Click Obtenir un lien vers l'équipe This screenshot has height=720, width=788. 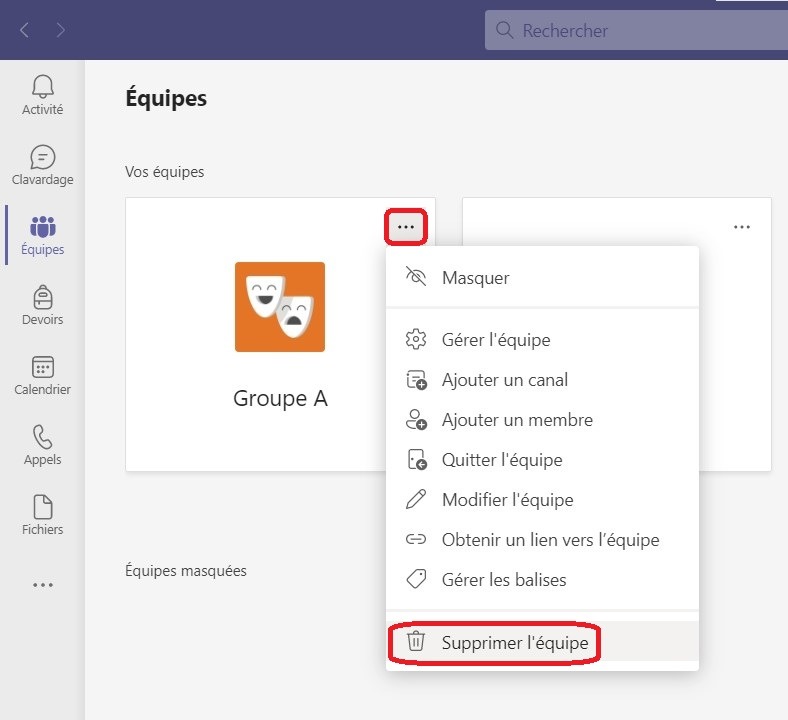point(550,540)
